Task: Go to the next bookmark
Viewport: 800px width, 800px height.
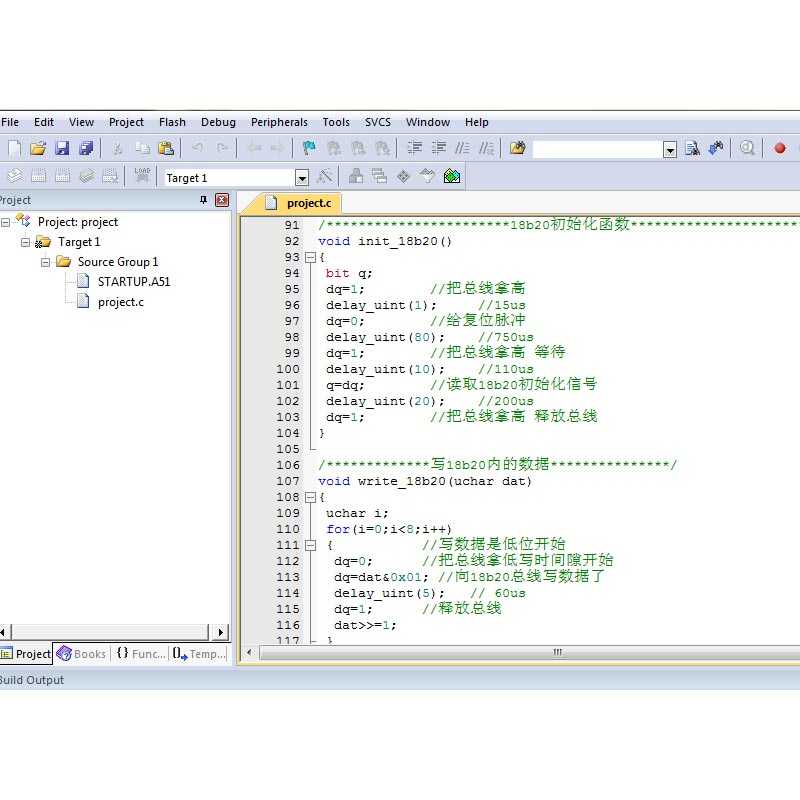Action: 358,148
